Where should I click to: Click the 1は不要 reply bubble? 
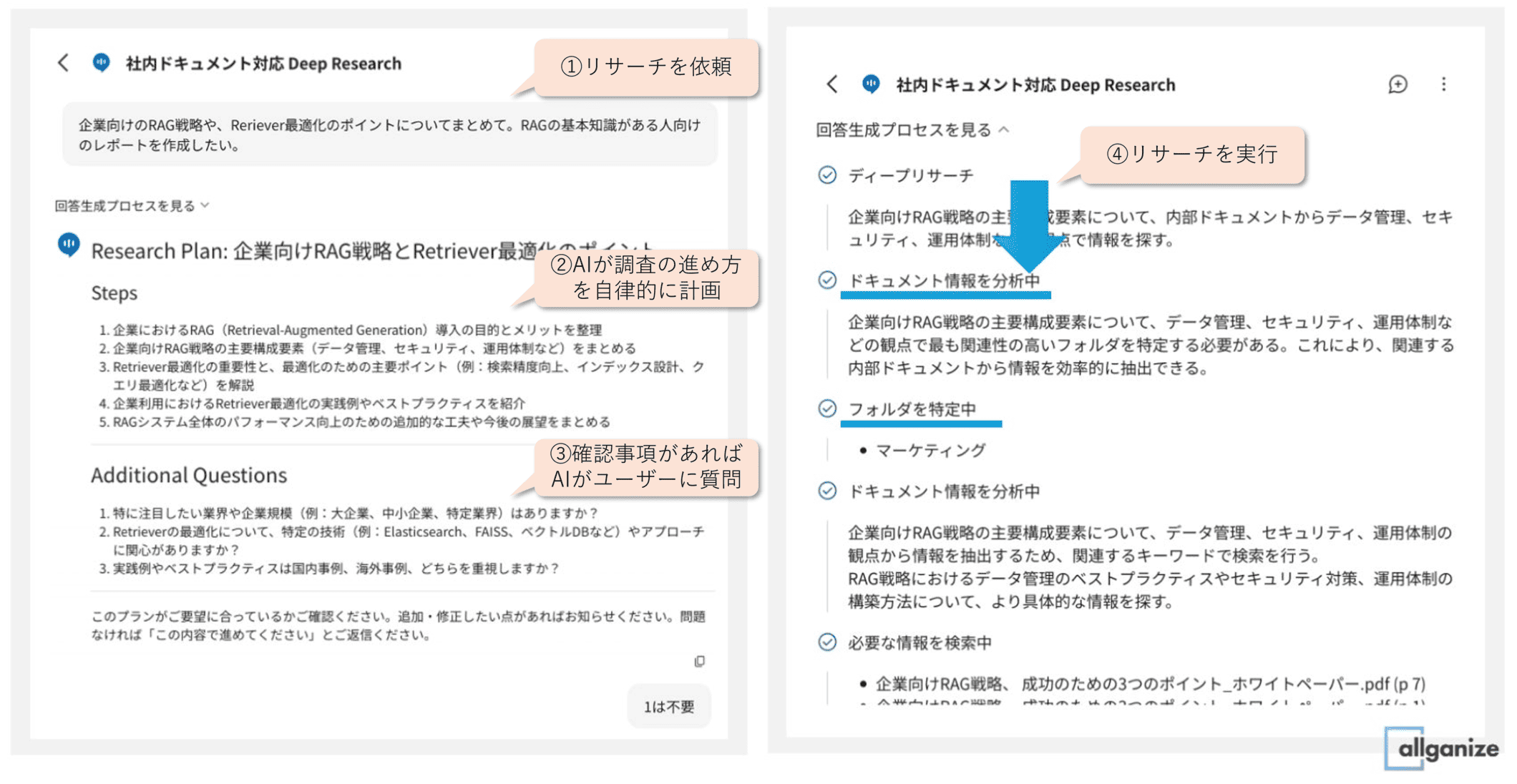tap(668, 707)
